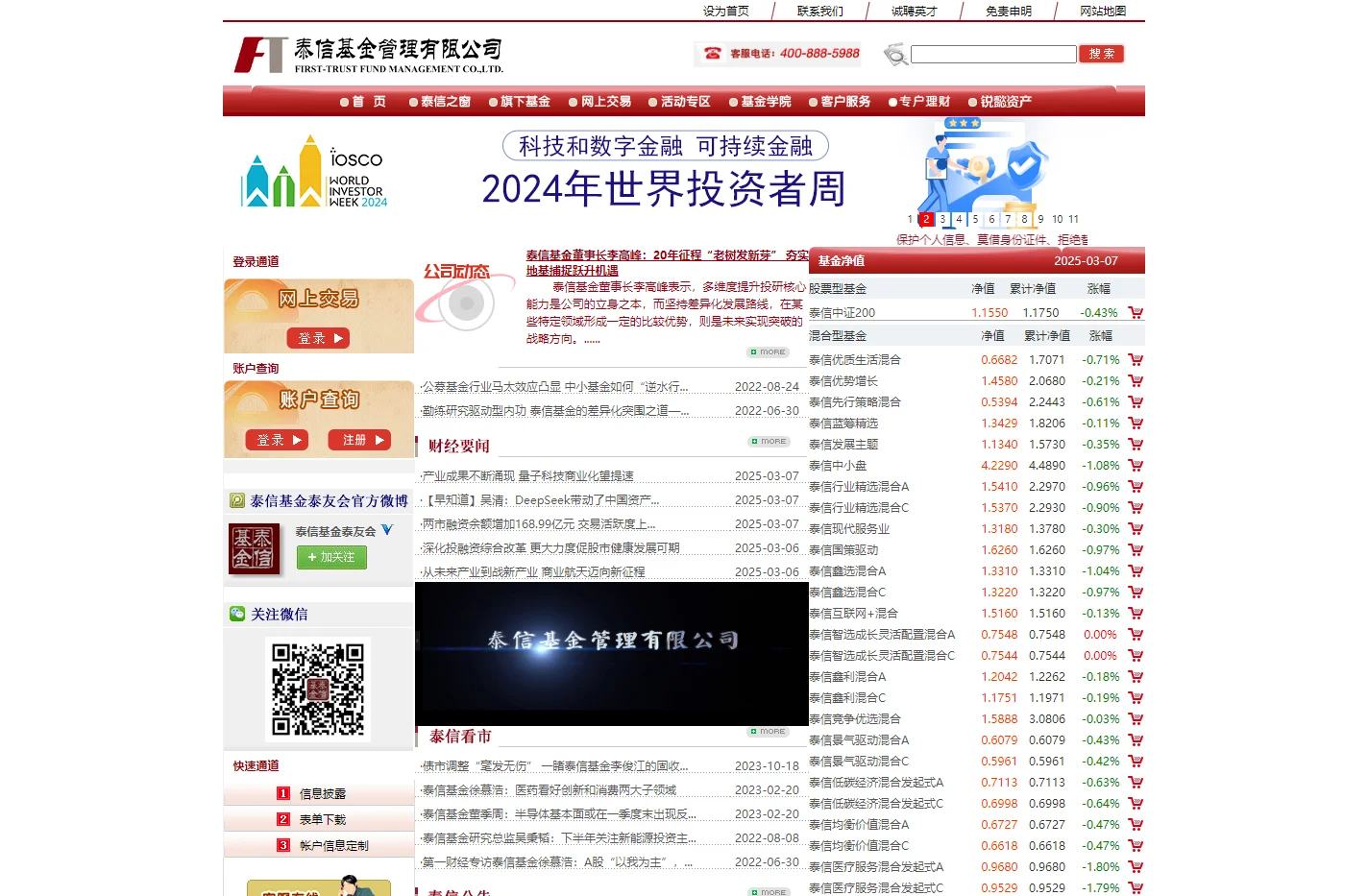Click cart icon for 泰信国策驱动
The image size is (1368, 896).
[1136, 549]
